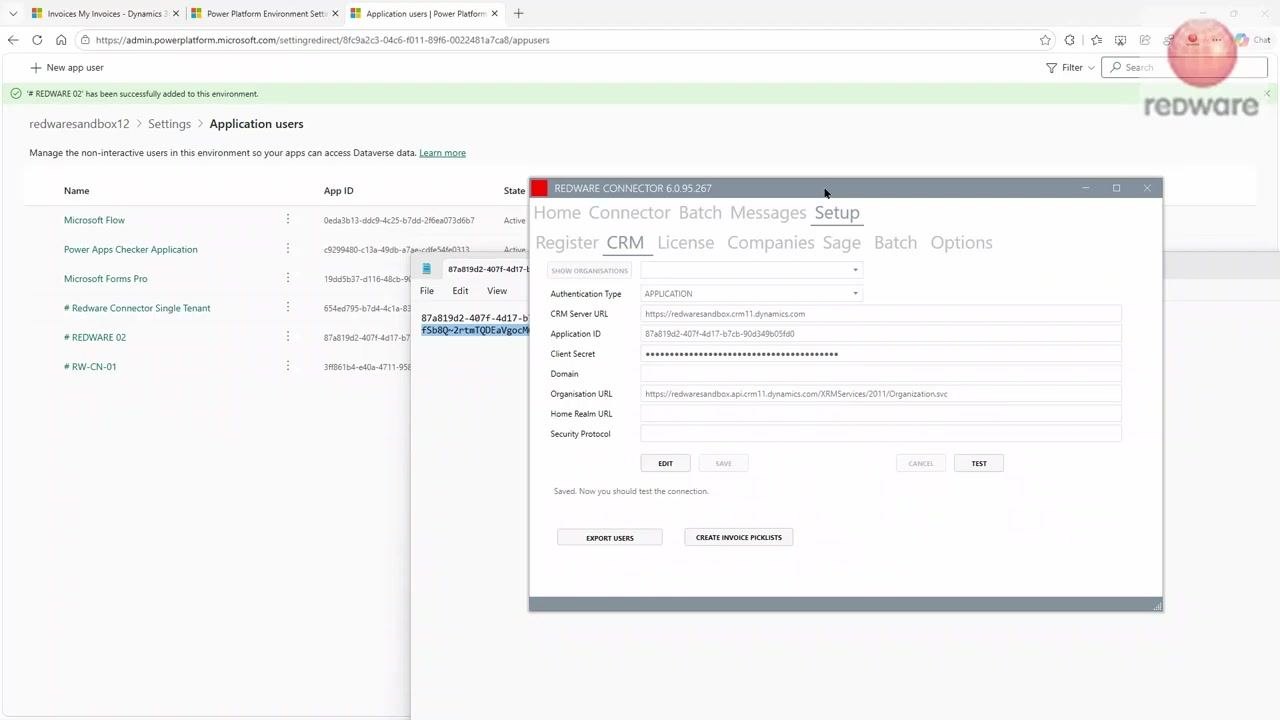Dismiss the green success notification
Image resolution: width=1280 pixels, height=720 pixels.
(1267, 93)
